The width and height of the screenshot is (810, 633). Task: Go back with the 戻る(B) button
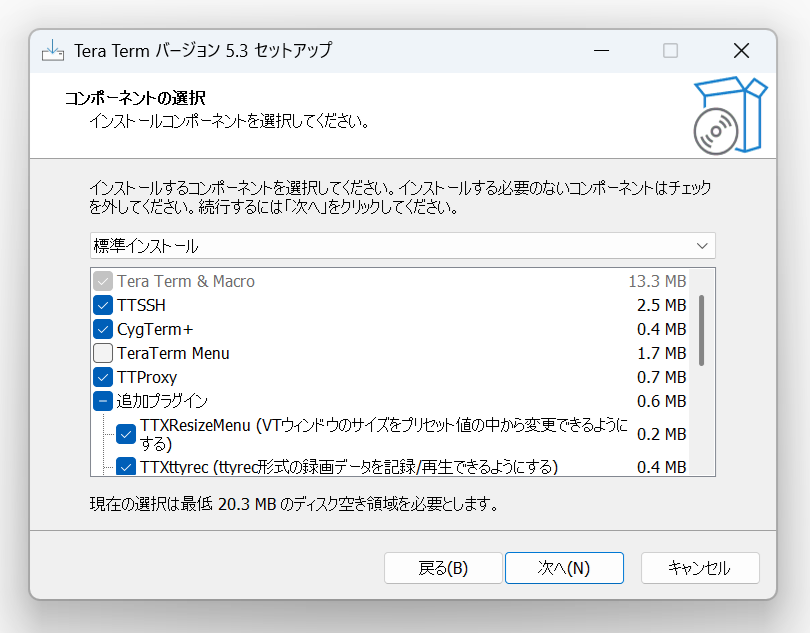click(443, 568)
